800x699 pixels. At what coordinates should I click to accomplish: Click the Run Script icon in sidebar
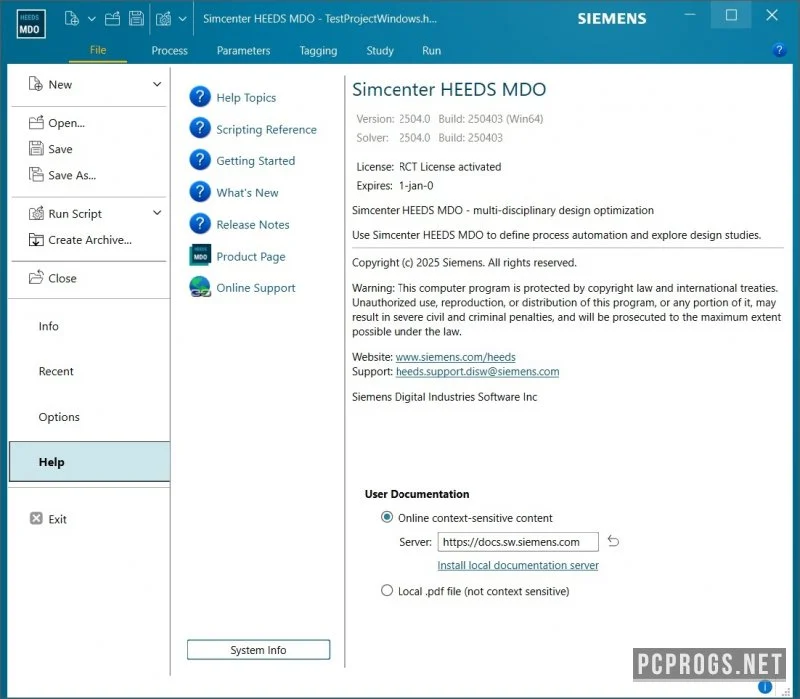[x=36, y=213]
